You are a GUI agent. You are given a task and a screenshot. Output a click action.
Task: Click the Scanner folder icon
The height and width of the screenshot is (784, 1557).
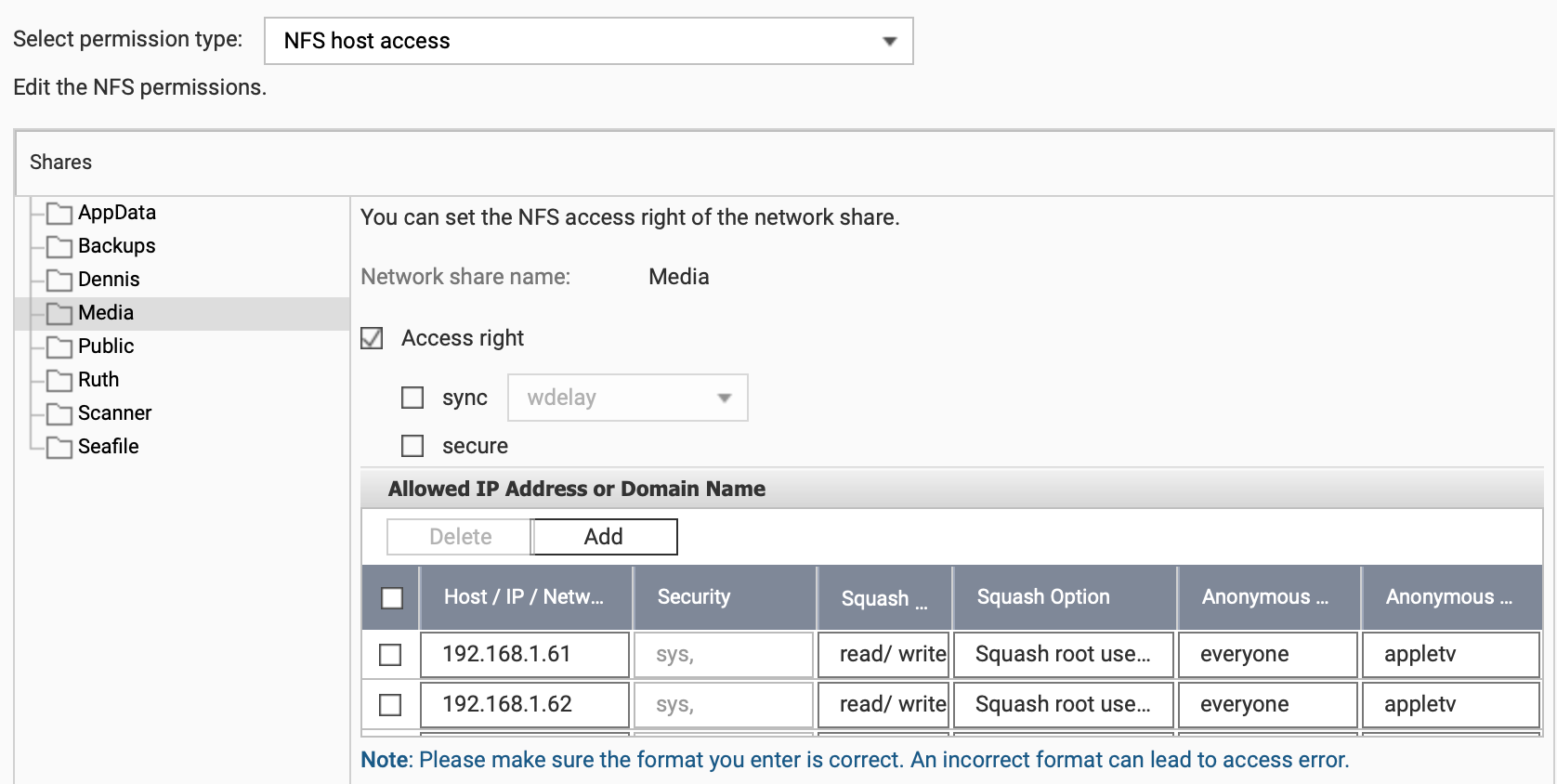[59, 414]
